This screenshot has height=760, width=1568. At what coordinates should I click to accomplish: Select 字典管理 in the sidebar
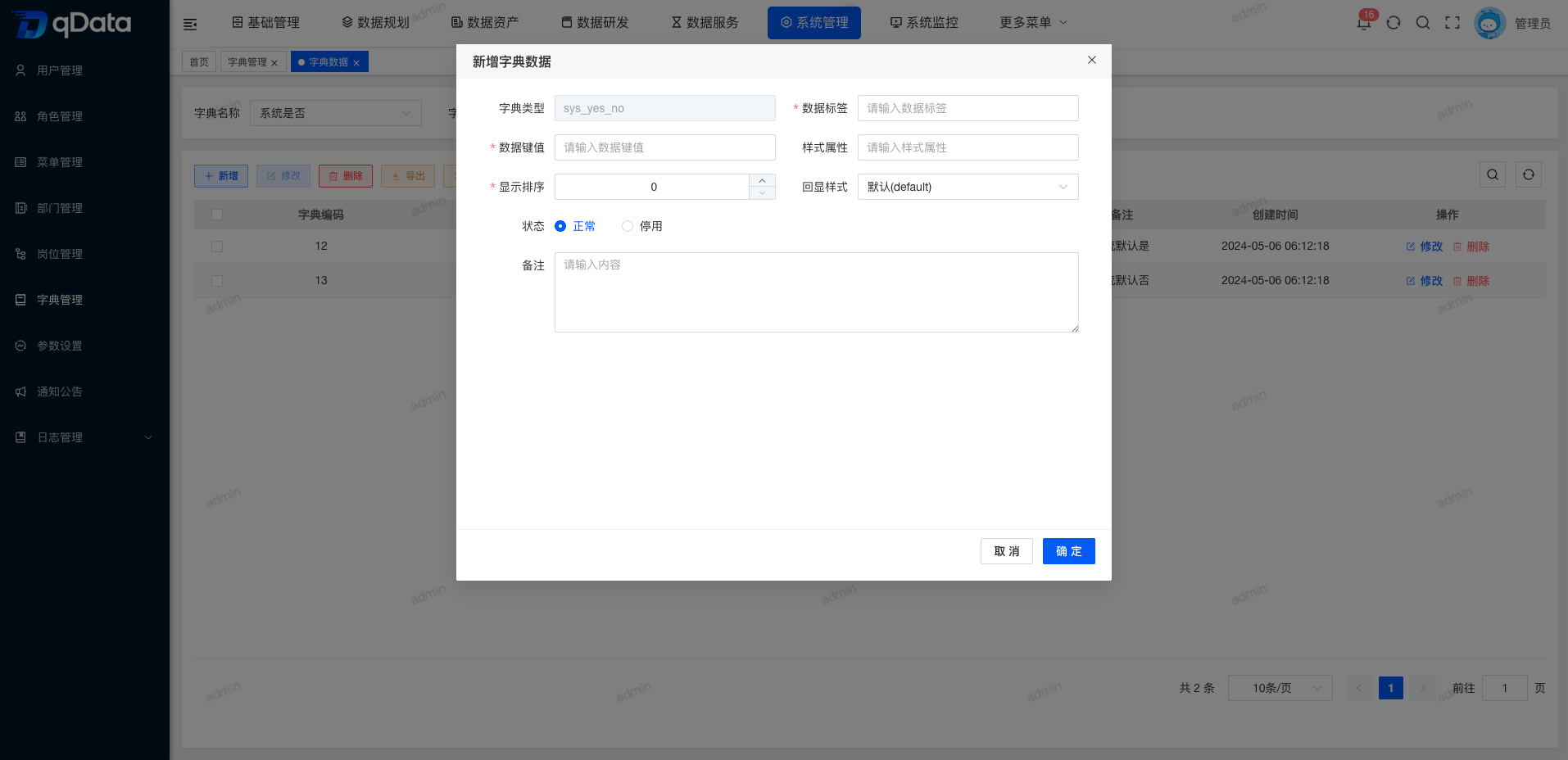[84, 300]
